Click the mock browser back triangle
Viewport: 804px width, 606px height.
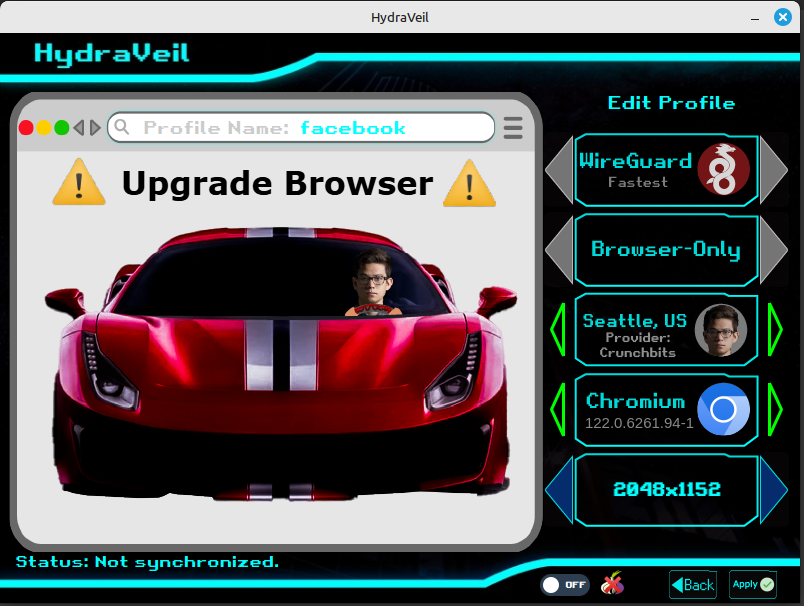(78, 128)
